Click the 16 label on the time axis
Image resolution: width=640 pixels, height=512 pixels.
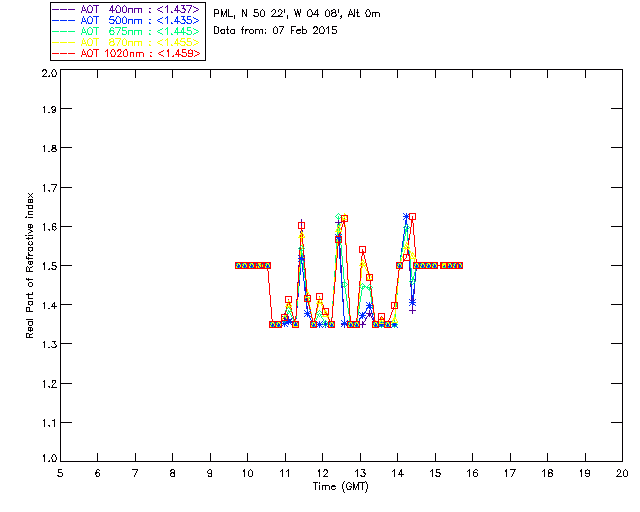(473, 473)
